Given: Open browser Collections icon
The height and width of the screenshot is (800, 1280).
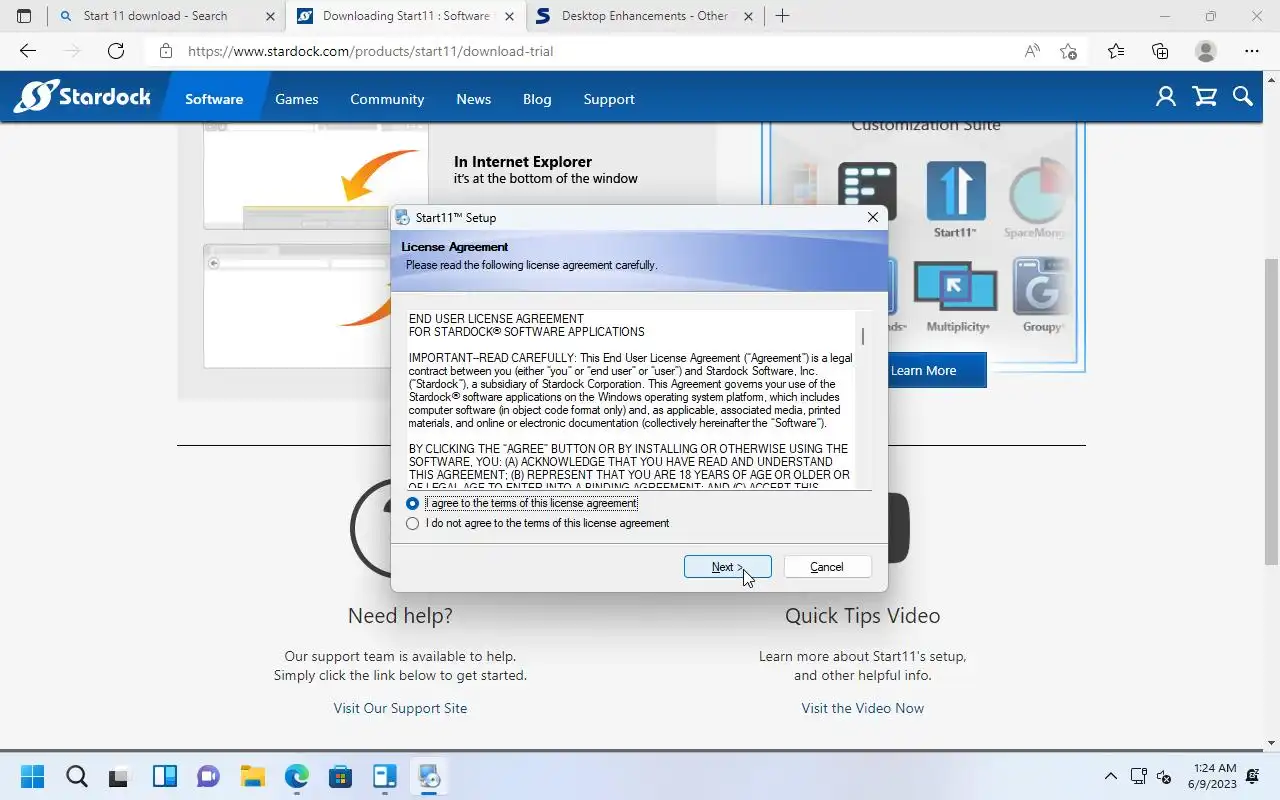Looking at the screenshot, I should click(x=1160, y=51).
